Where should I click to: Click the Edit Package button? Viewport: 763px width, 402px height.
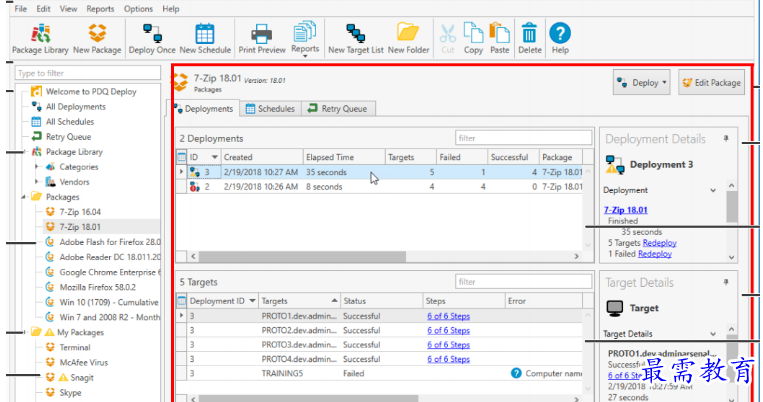point(711,83)
